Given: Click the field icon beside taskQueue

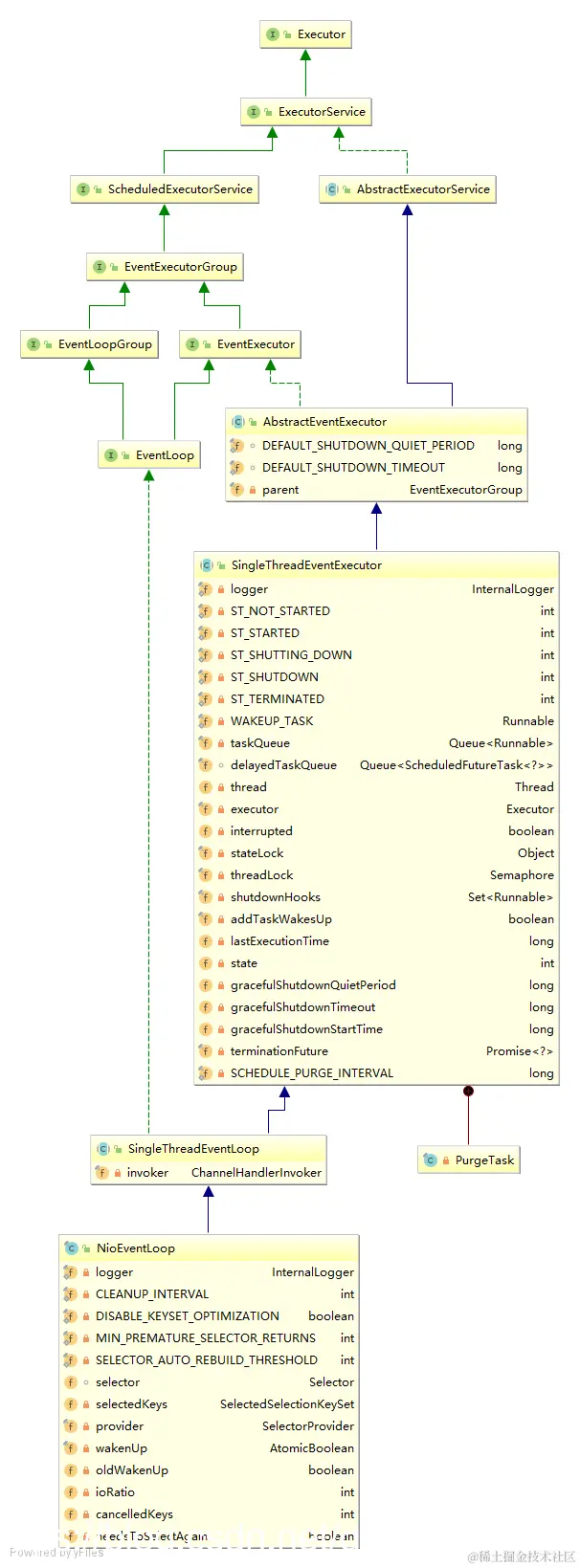Looking at the screenshot, I should coord(205,743).
